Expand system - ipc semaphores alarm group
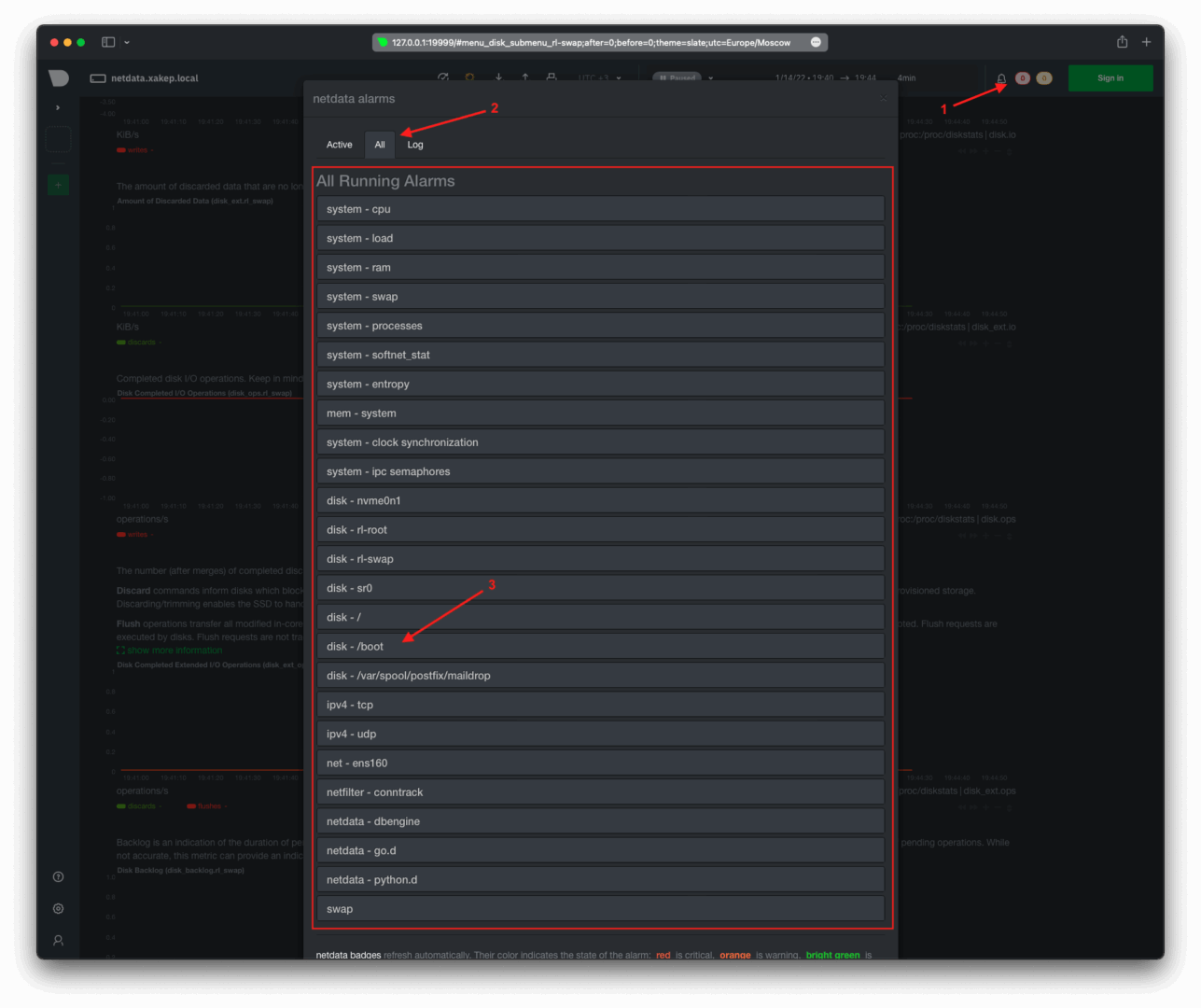This screenshot has height=1008, width=1201. pos(600,471)
